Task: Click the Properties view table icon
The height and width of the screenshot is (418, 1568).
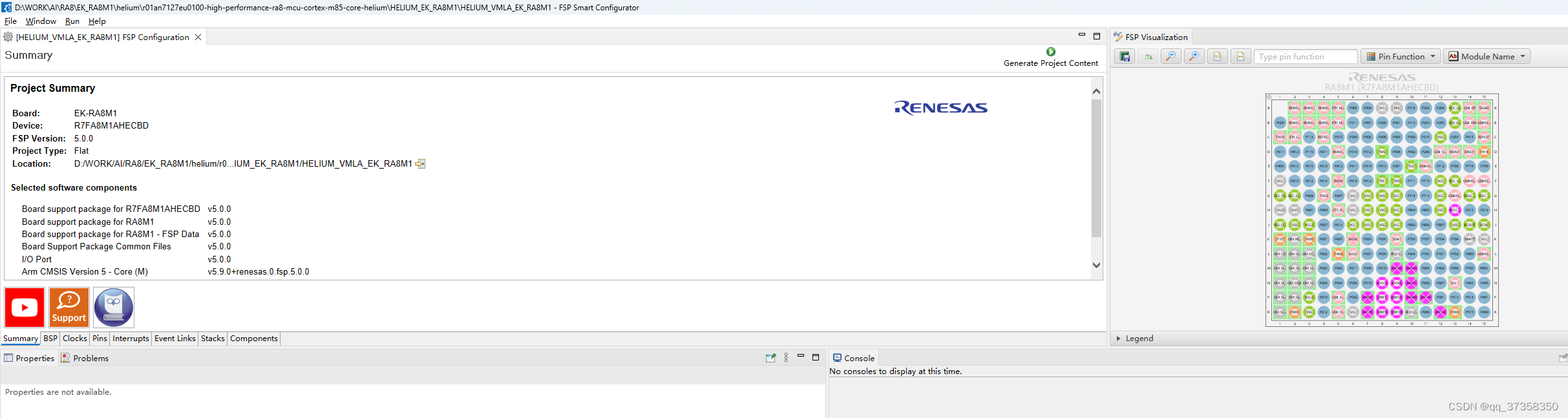Action: (x=8, y=358)
